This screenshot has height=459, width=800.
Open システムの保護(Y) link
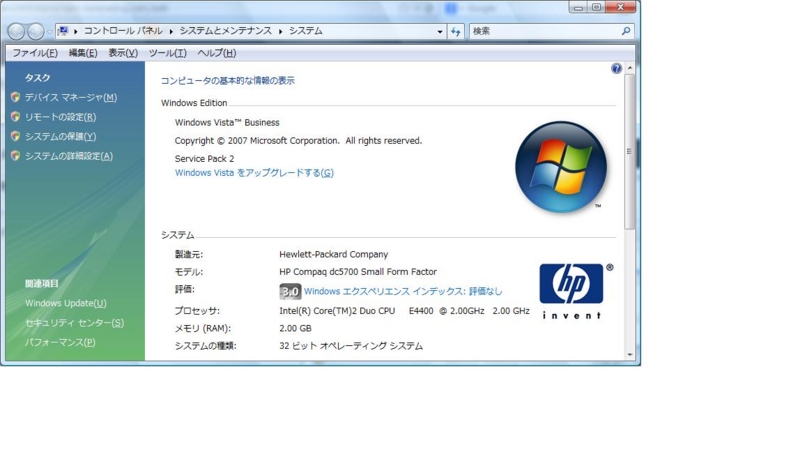(x=60, y=137)
